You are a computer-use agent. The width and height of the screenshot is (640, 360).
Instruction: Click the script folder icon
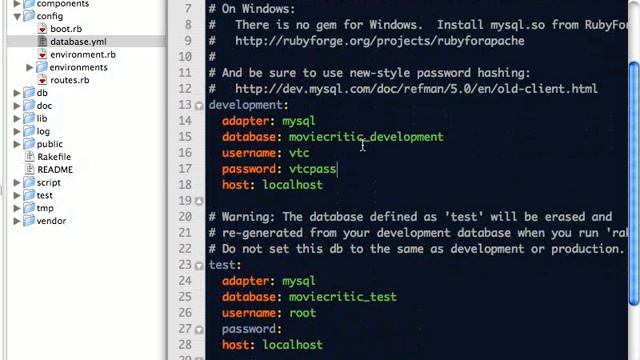(29, 182)
